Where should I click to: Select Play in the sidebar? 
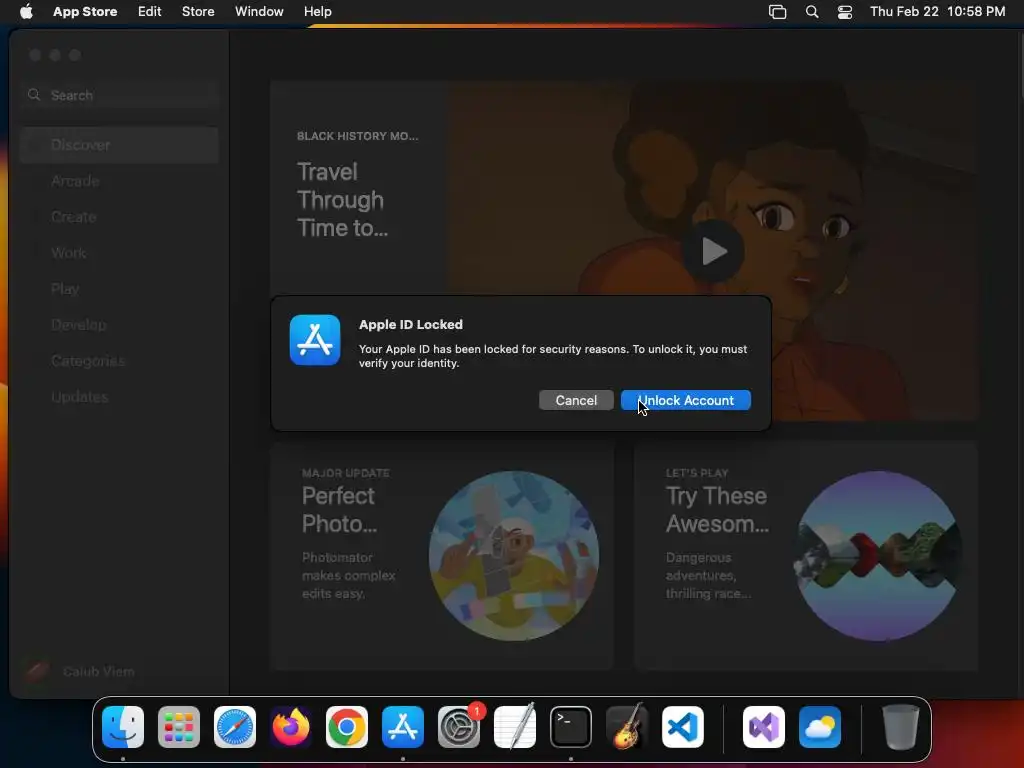(x=120, y=289)
